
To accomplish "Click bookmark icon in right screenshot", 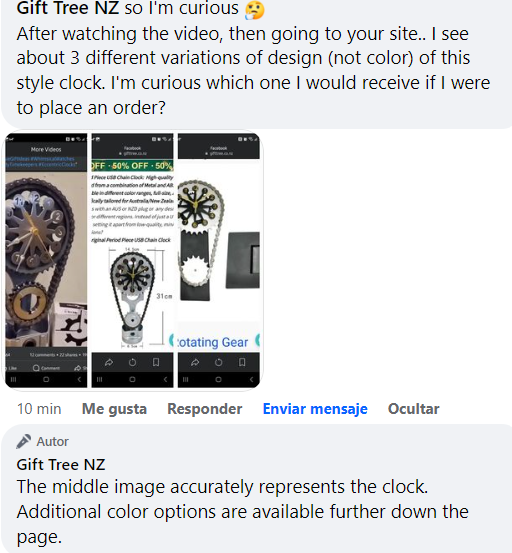I will coord(242,362).
